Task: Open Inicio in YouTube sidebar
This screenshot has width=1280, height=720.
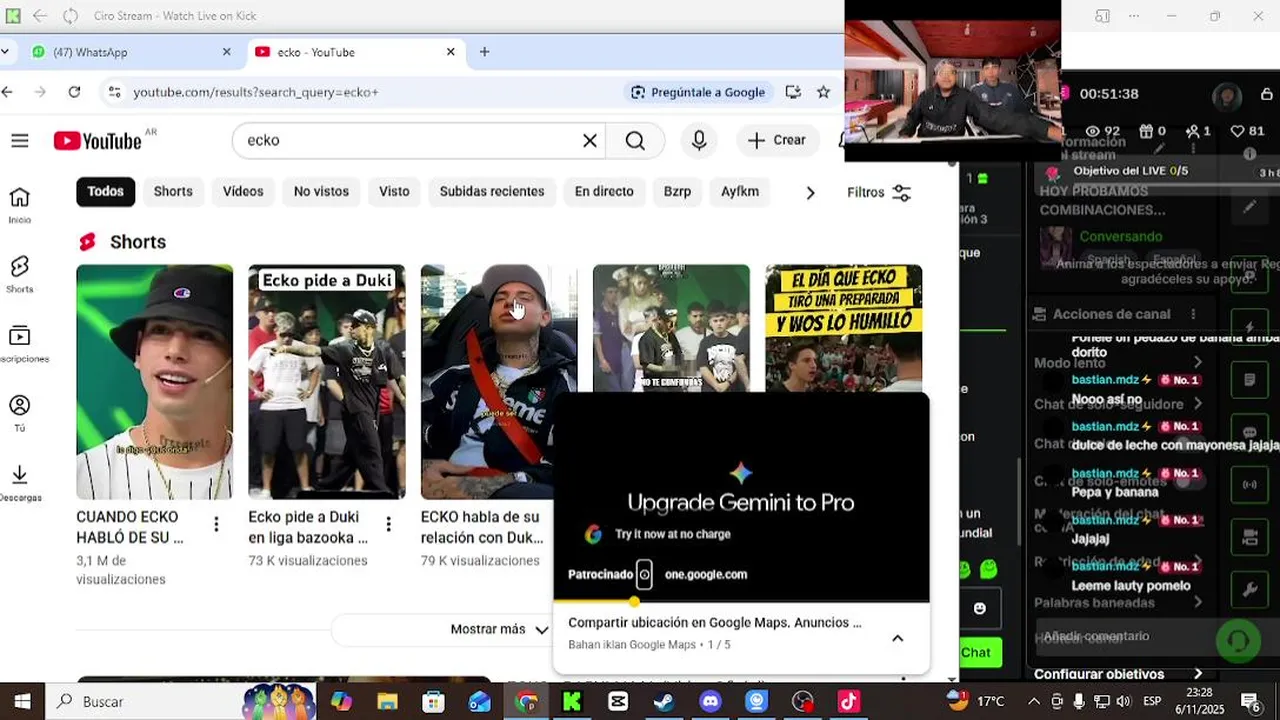Action: [x=20, y=205]
